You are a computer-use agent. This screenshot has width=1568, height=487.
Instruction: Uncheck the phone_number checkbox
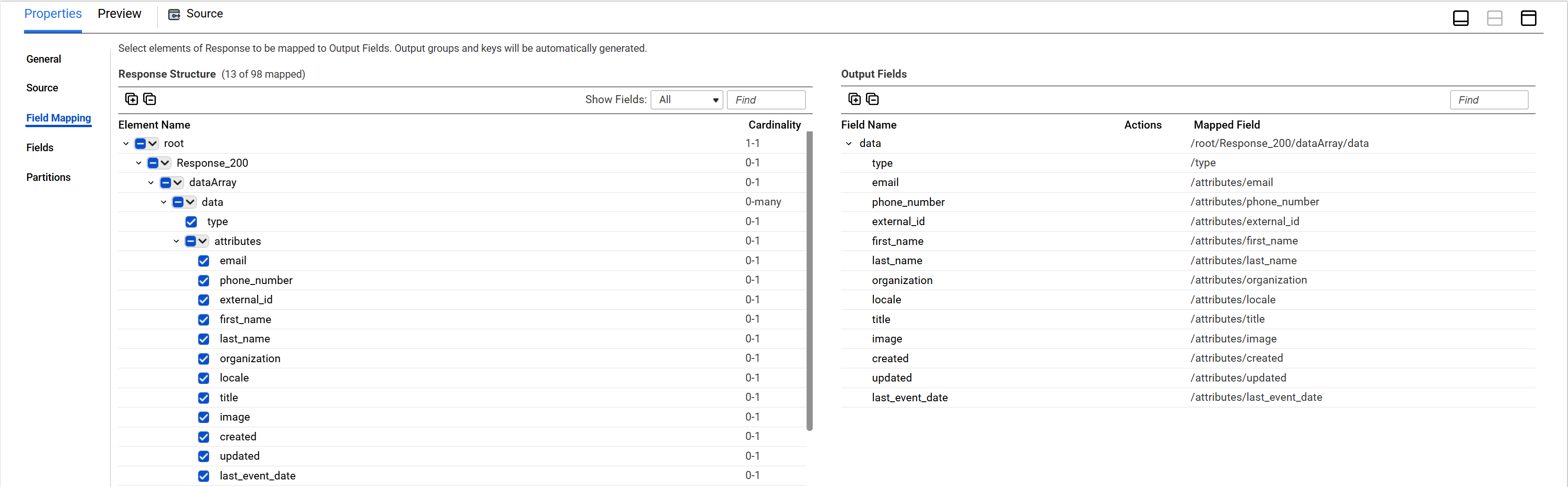(x=204, y=281)
